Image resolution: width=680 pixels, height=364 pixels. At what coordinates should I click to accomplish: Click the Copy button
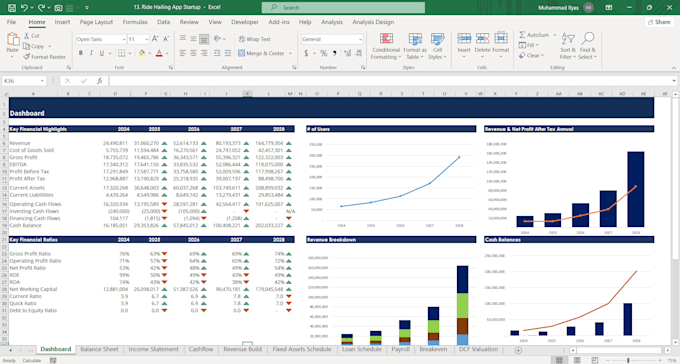click(x=34, y=46)
